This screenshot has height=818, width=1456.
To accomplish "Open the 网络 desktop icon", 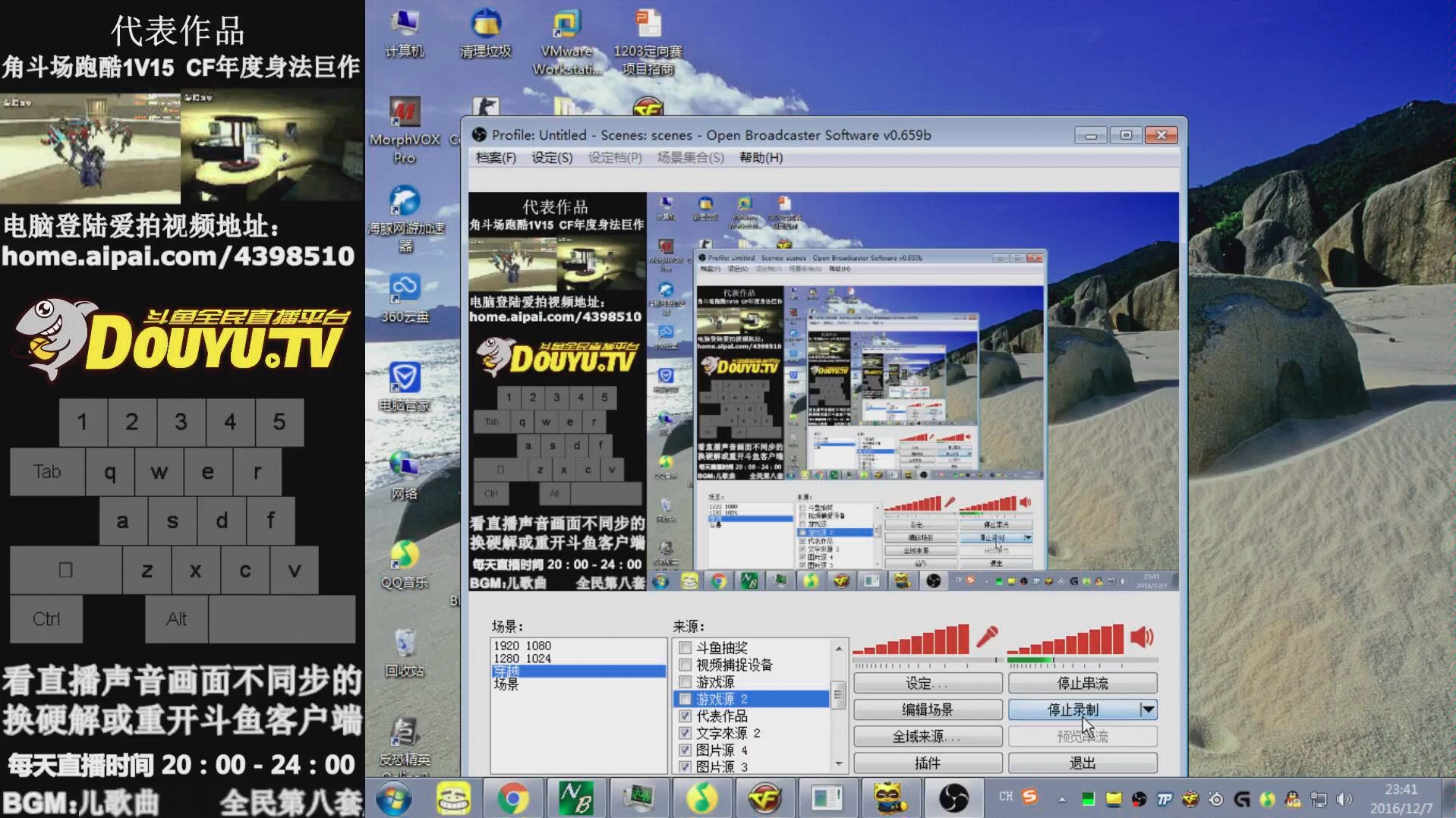I will coord(405,476).
